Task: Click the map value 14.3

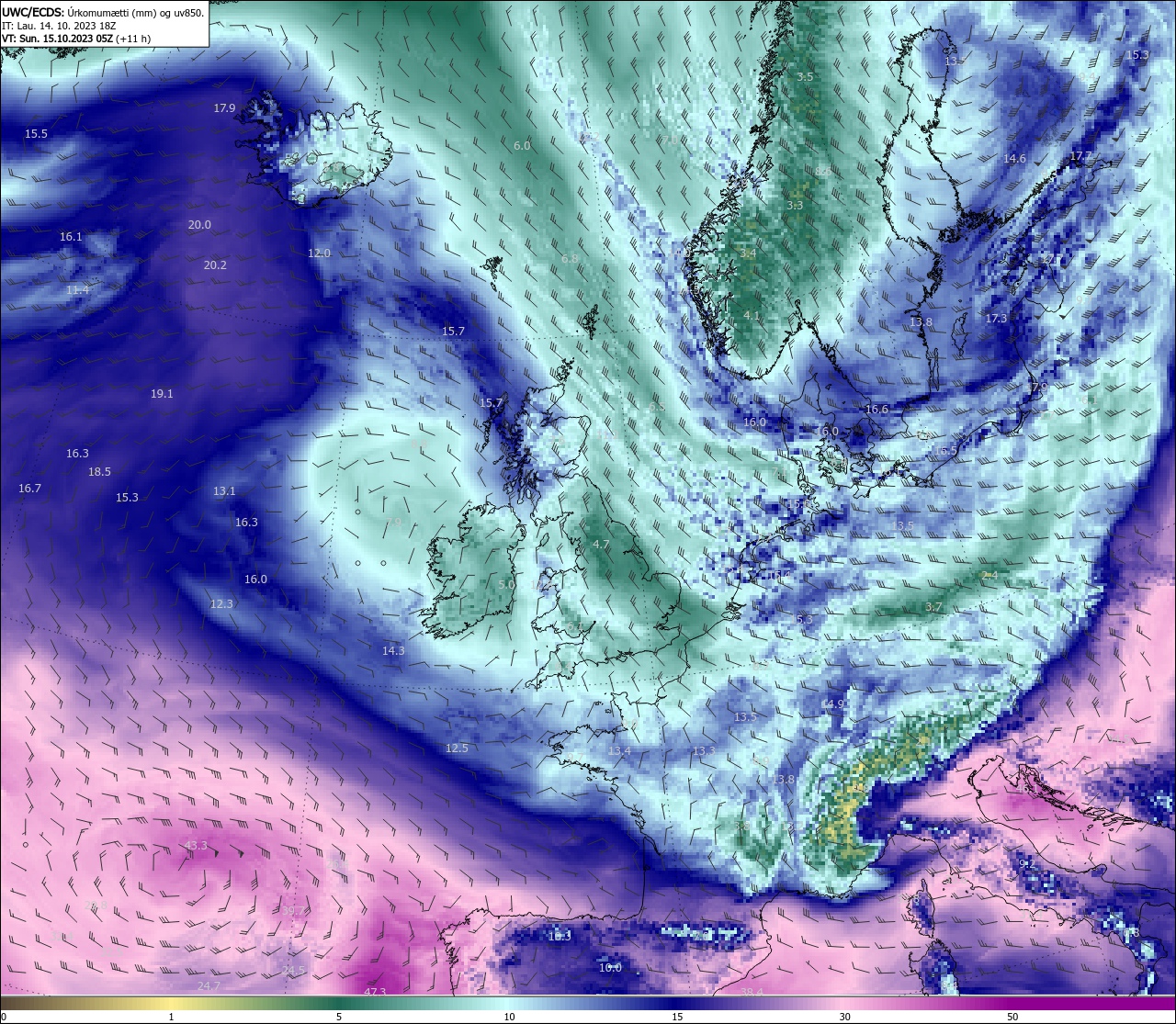Action: [x=393, y=651]
